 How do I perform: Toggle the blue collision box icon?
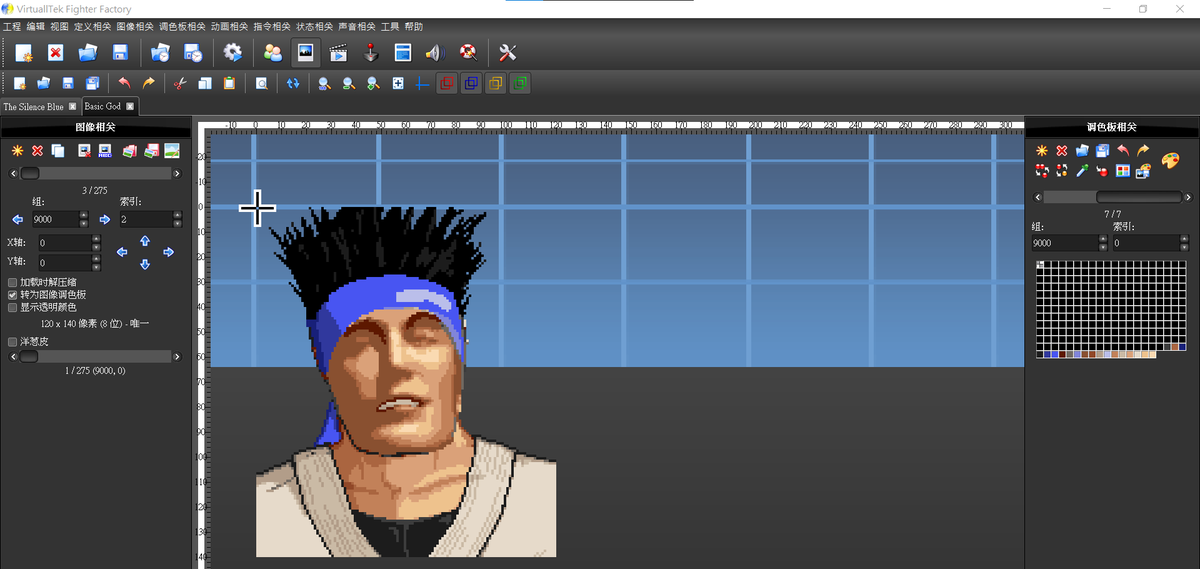(471, 84)
